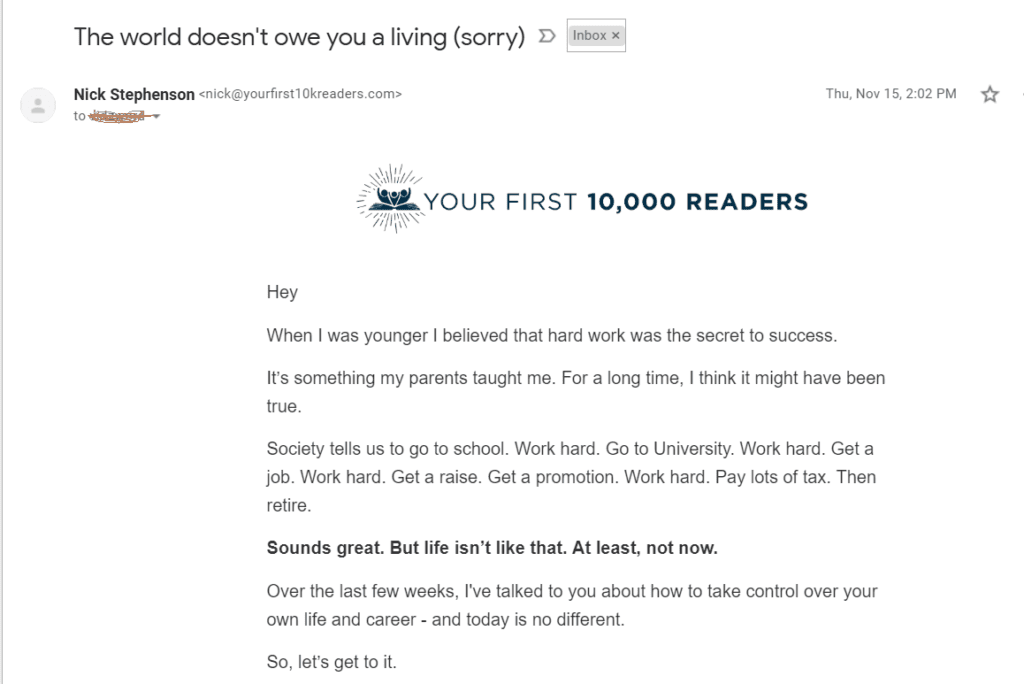
Task: Click the Thu, Nov 15, 2:02 PM timestamp
Action: pyautogui.click(x=891, y=94)
